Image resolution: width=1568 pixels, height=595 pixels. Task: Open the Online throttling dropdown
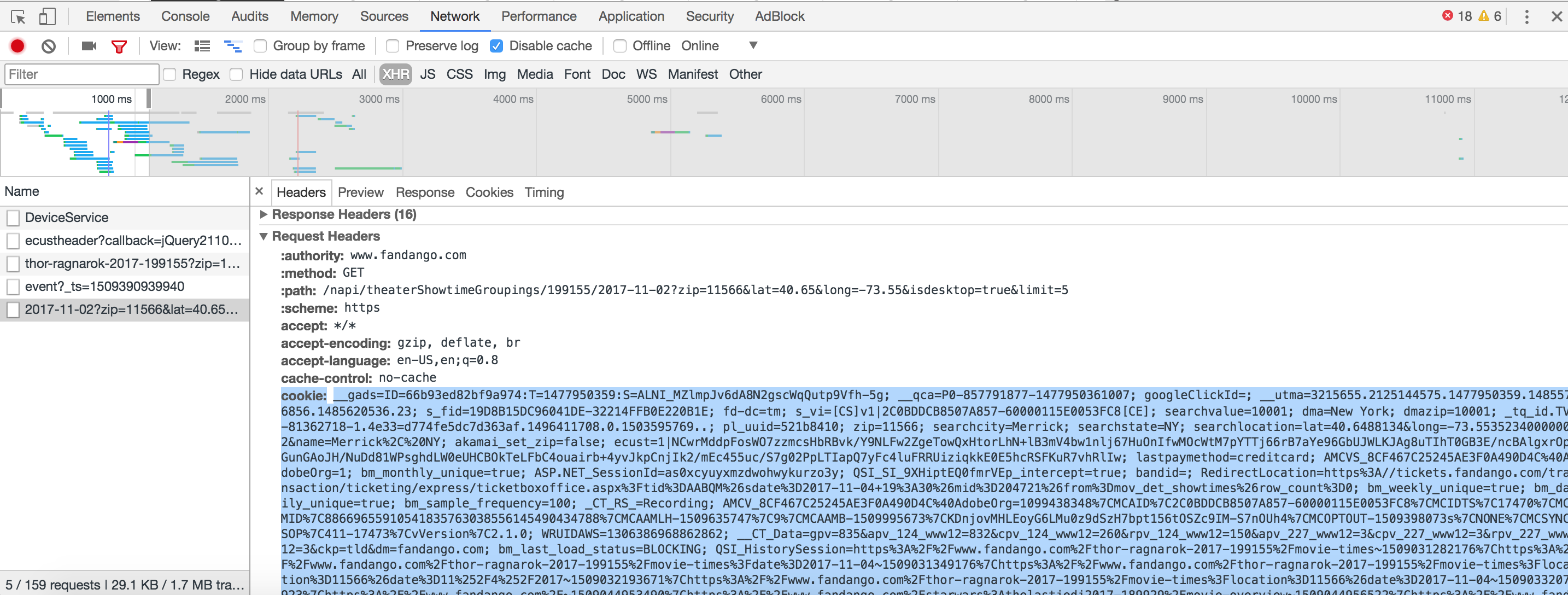pos(752,46)
